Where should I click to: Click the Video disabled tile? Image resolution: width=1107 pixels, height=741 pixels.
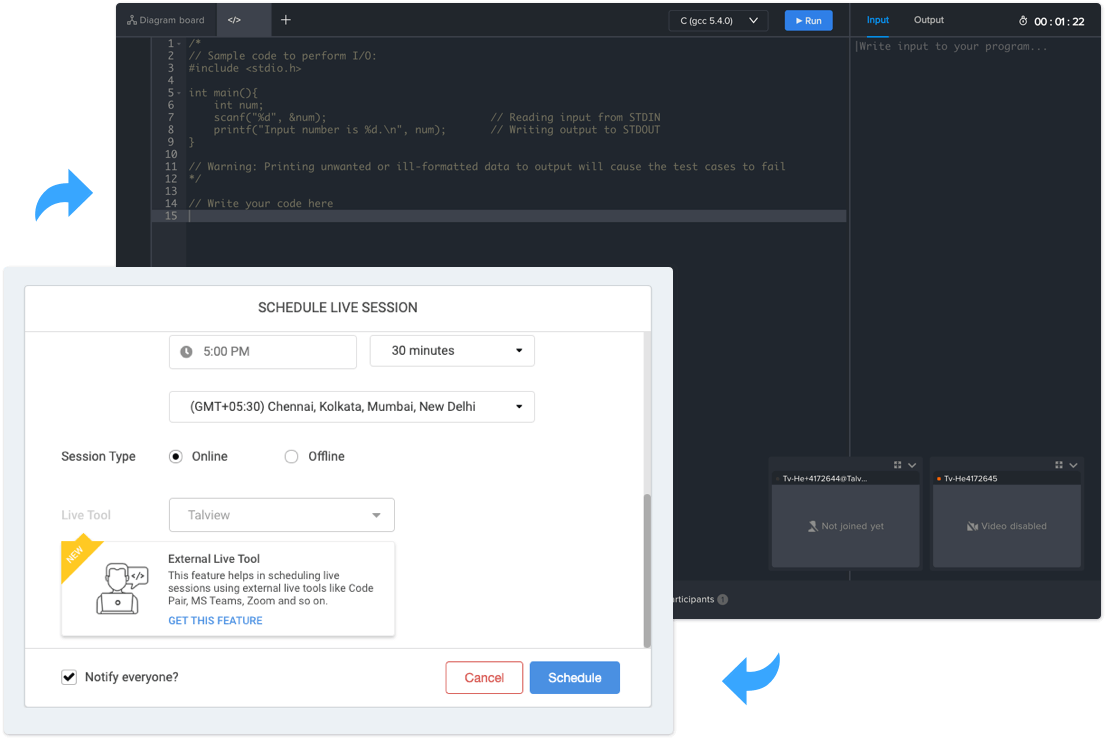click(x=1007, y=526)
